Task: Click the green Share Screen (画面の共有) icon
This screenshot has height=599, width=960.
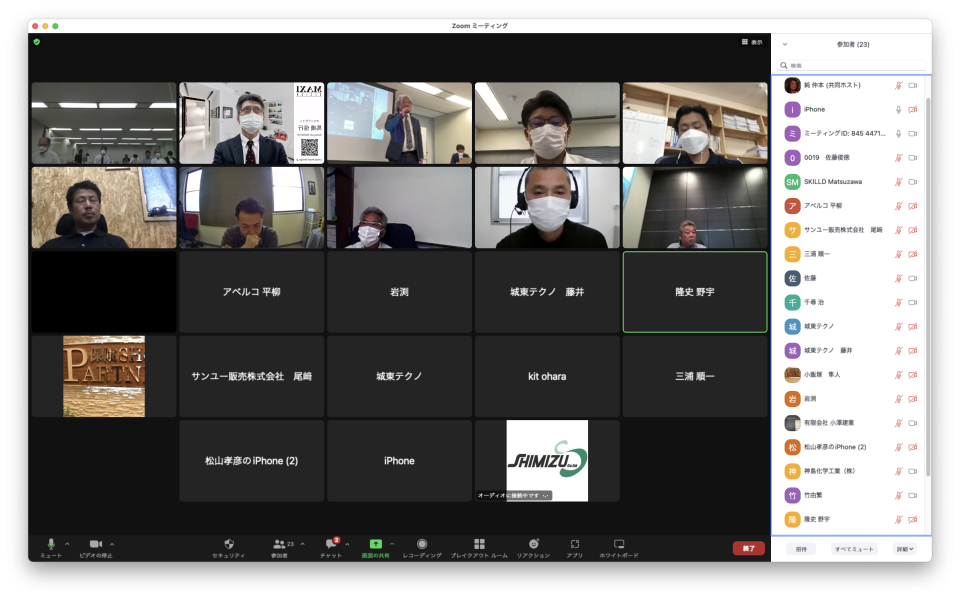Action: click(x=375, y=544)
